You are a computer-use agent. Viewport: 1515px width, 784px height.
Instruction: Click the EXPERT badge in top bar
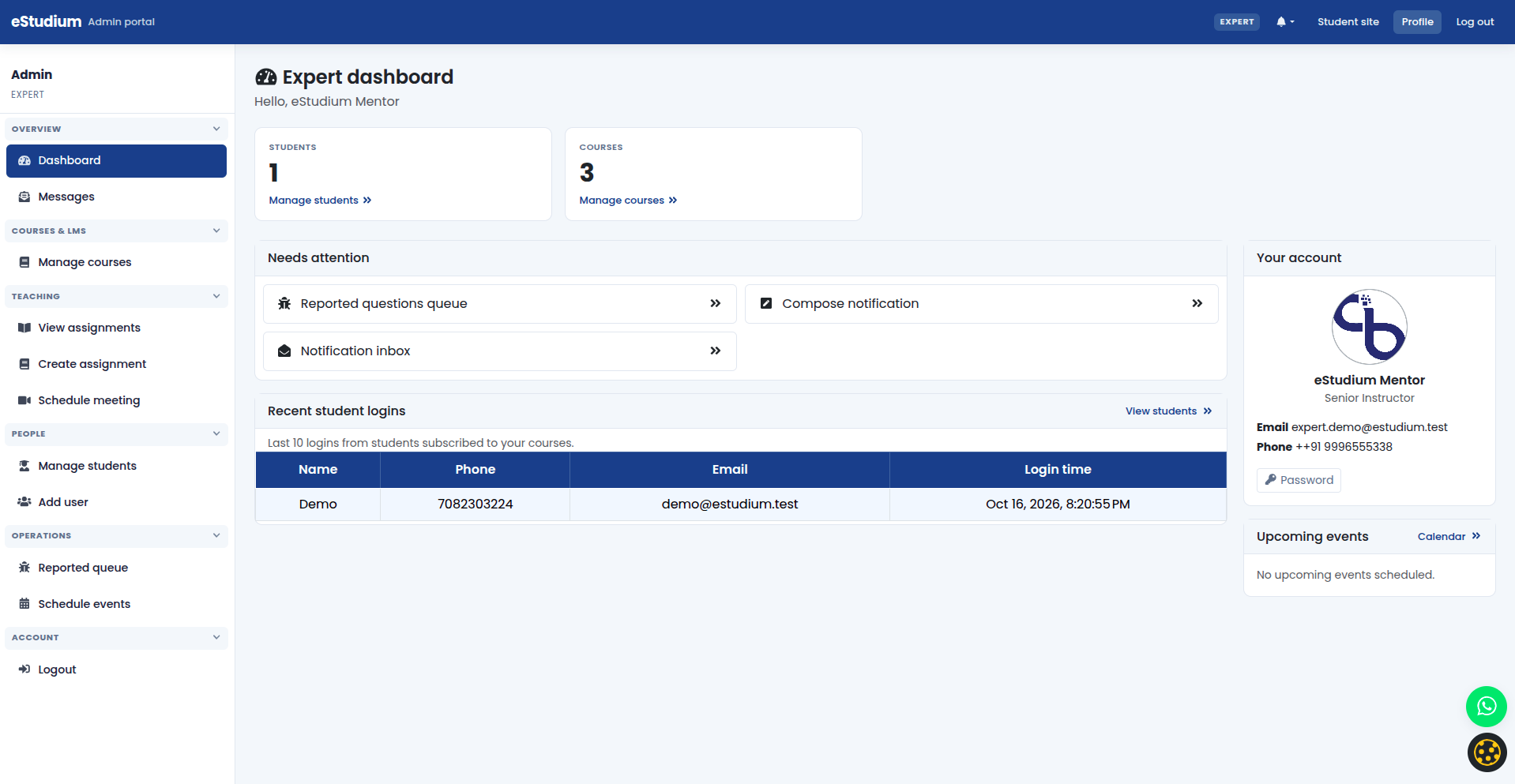tap(1236, 22)
